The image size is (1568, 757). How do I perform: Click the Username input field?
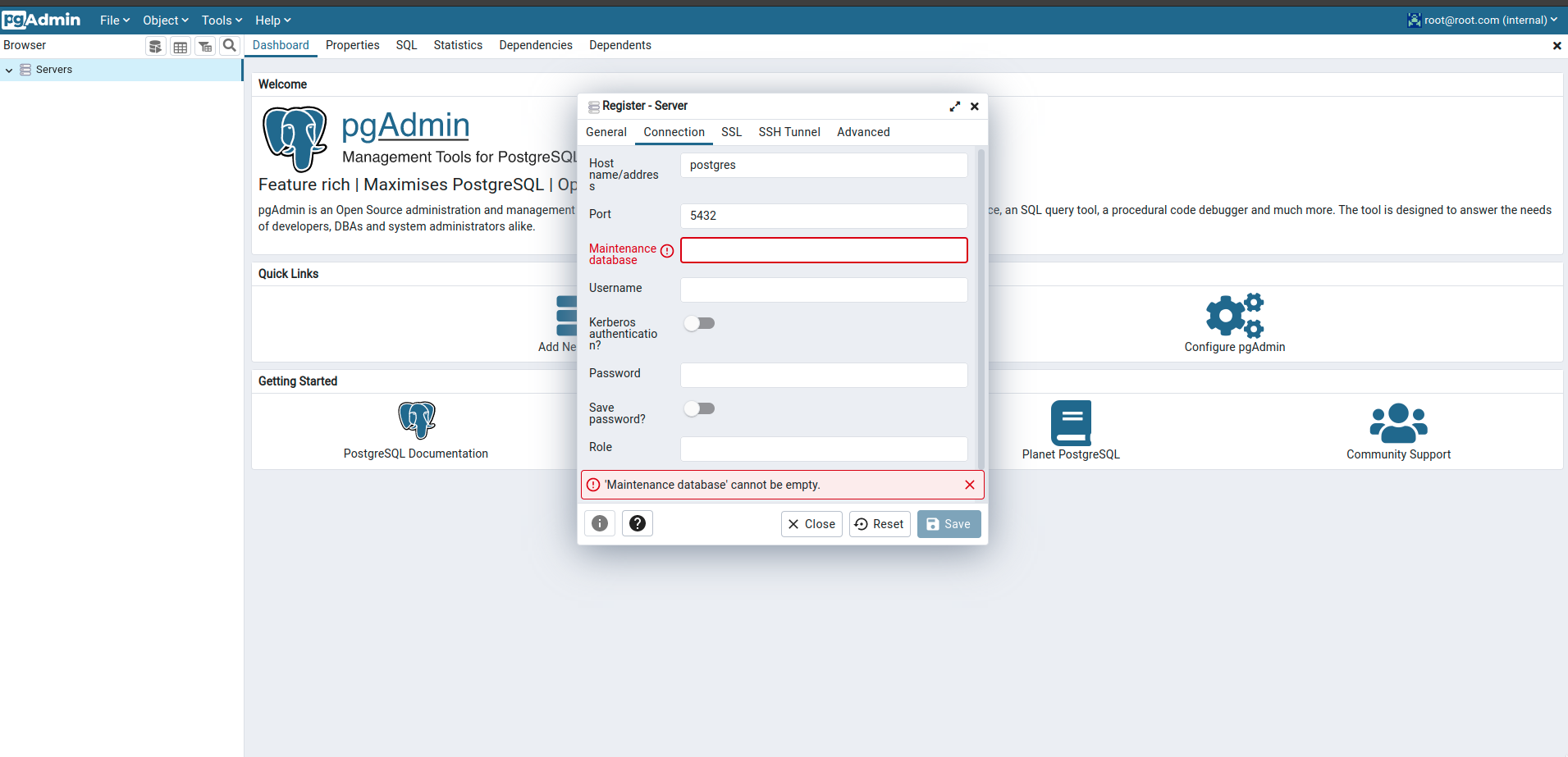(x=823, y=289)
